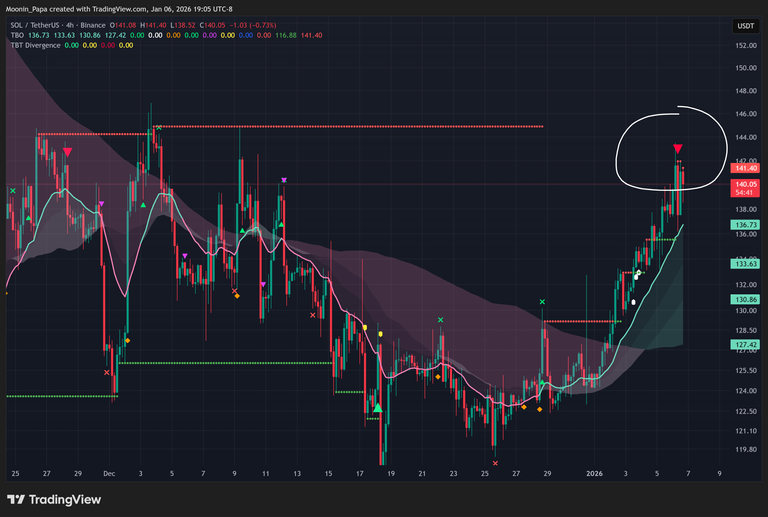This screenshot has width=768, height=517.
Task: Click the Dec label on the time axis
Action: (109, 472)
